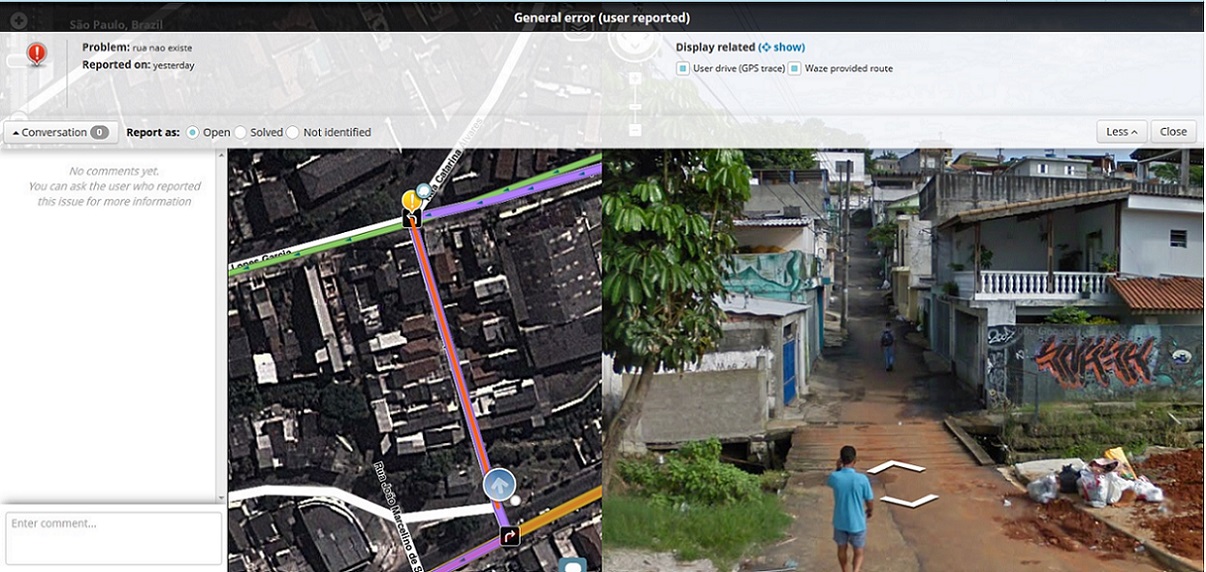Click the map zoom slider track
This screenshot has width=1206, height=572.
point(634,100)
